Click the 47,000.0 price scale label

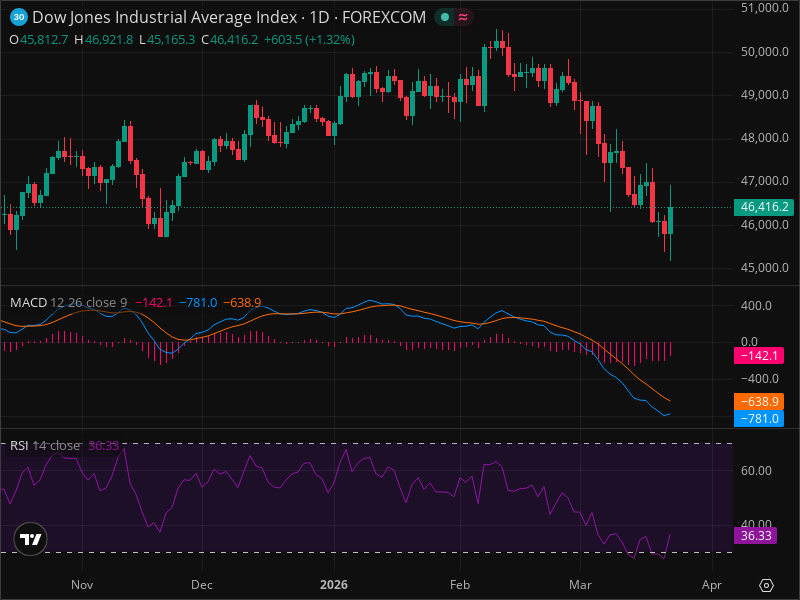tap(764, 181)
